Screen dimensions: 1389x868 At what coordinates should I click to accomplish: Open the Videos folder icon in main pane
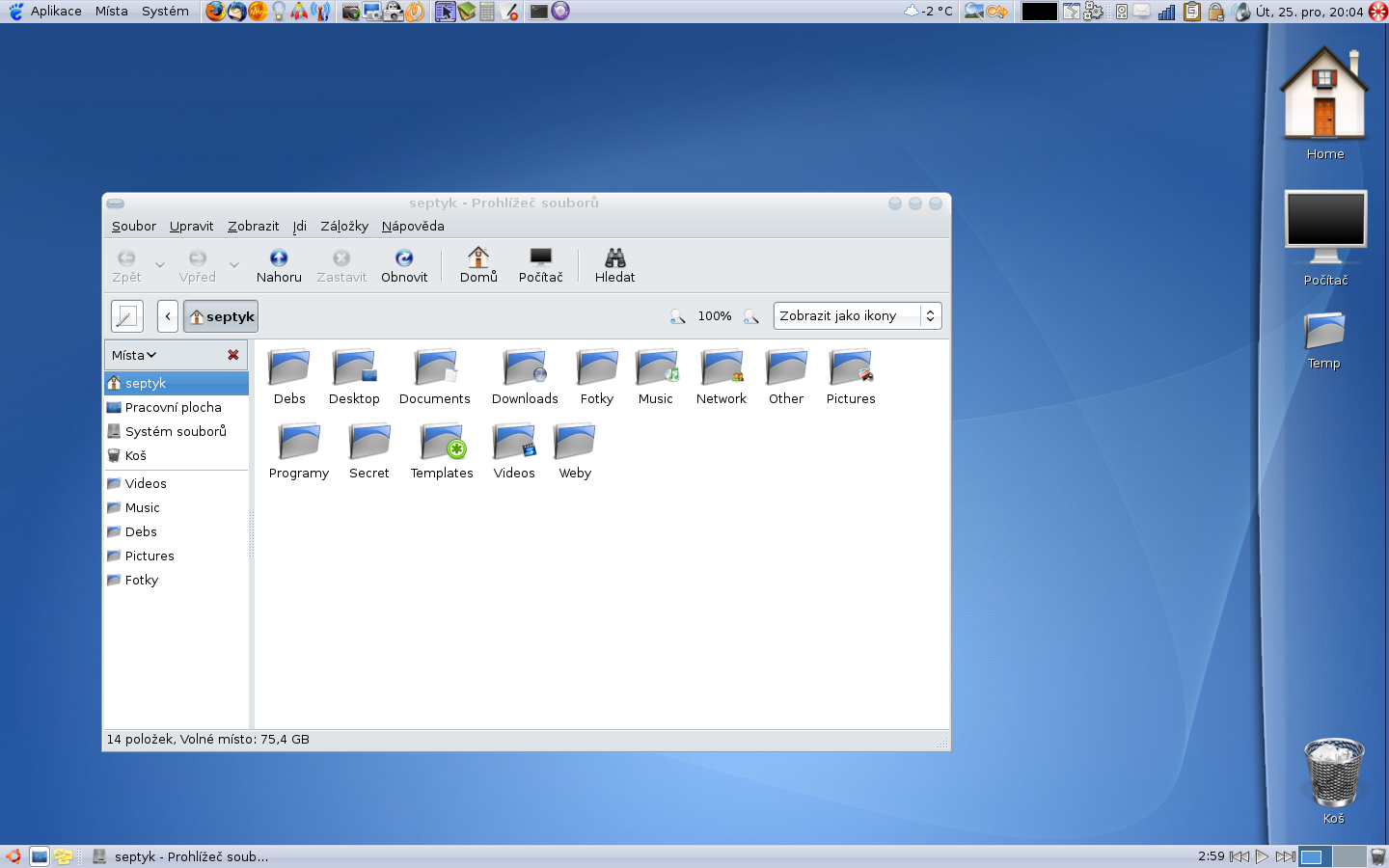pos(514,443)
